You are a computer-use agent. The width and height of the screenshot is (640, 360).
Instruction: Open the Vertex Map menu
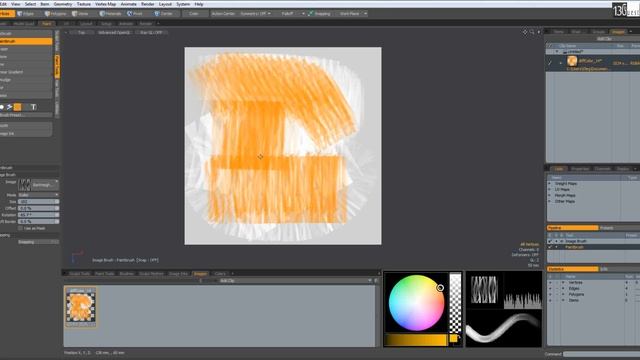point(106,4)
